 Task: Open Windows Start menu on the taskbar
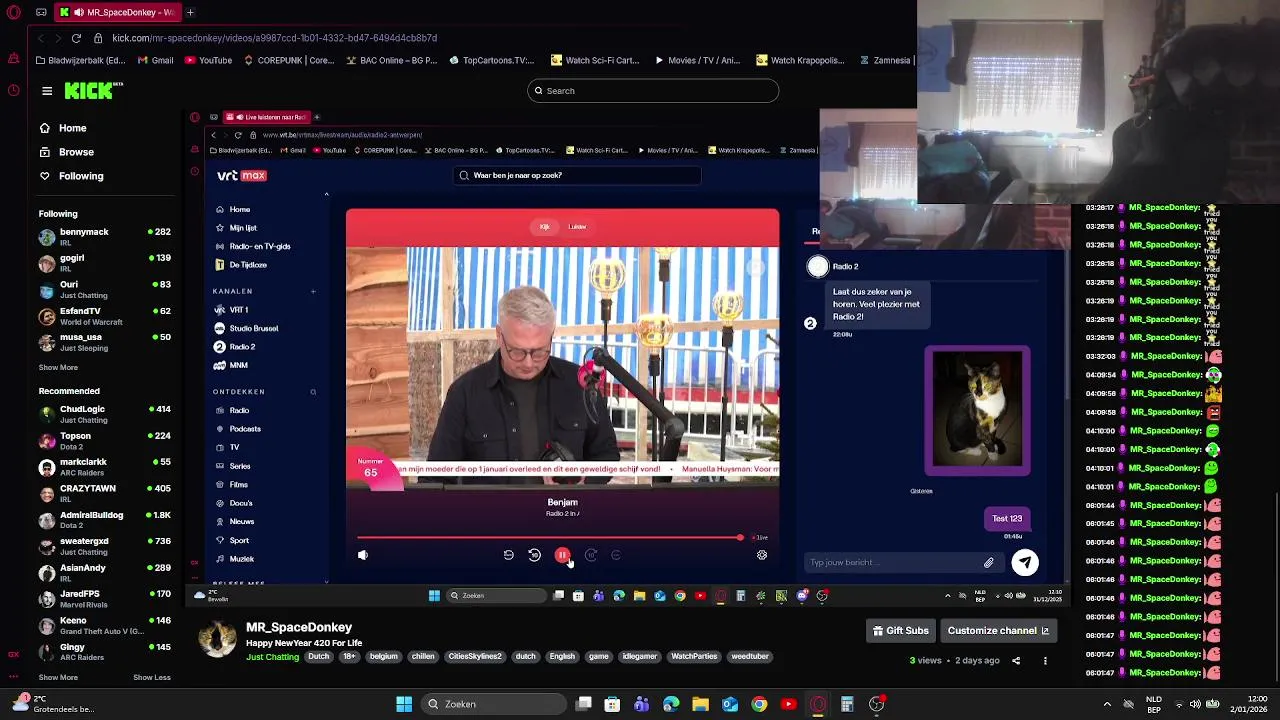pyautogui.click(x=404, y=704)
